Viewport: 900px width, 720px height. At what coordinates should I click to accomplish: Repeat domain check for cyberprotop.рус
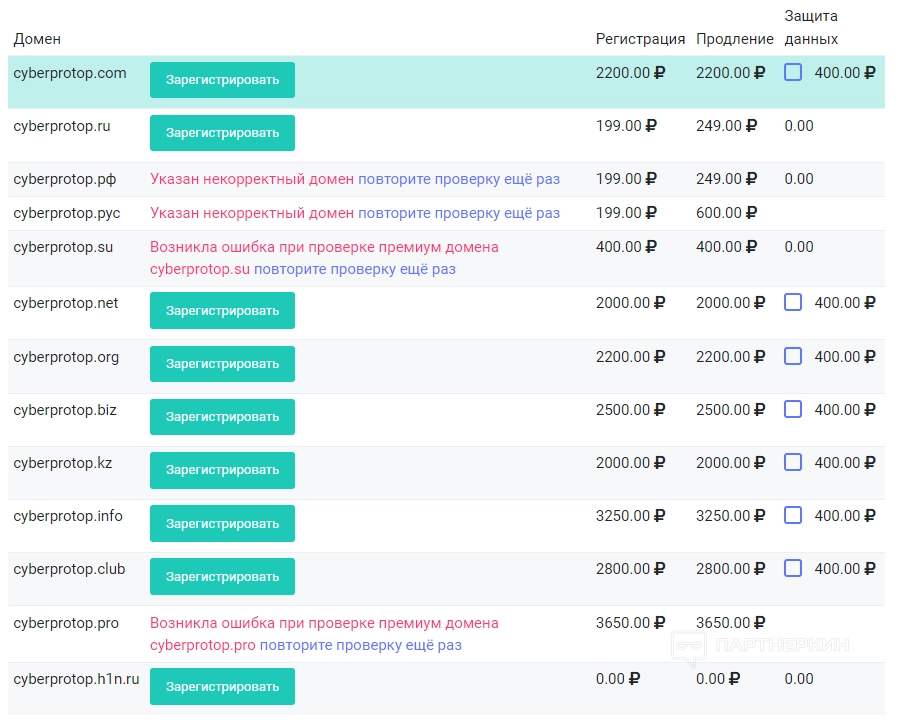tap(459, 213)
